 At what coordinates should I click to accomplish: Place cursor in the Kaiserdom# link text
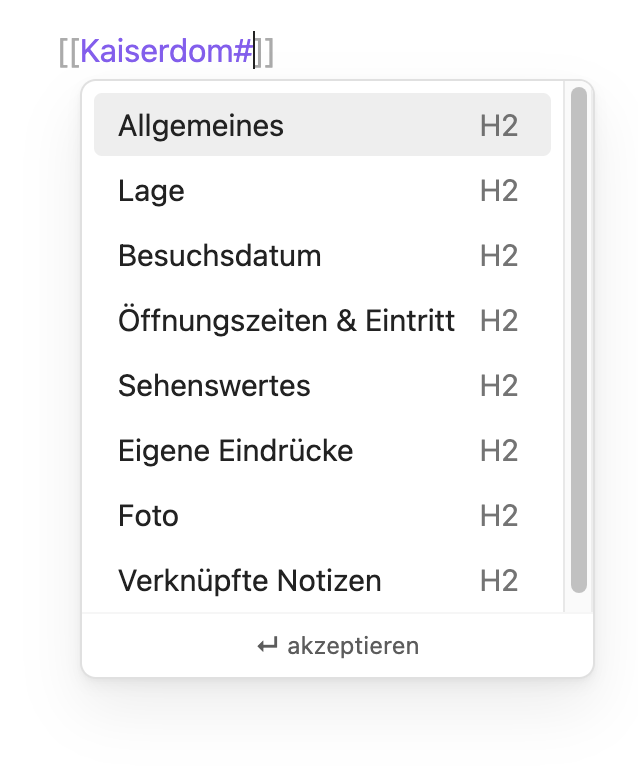pos(166,50)
